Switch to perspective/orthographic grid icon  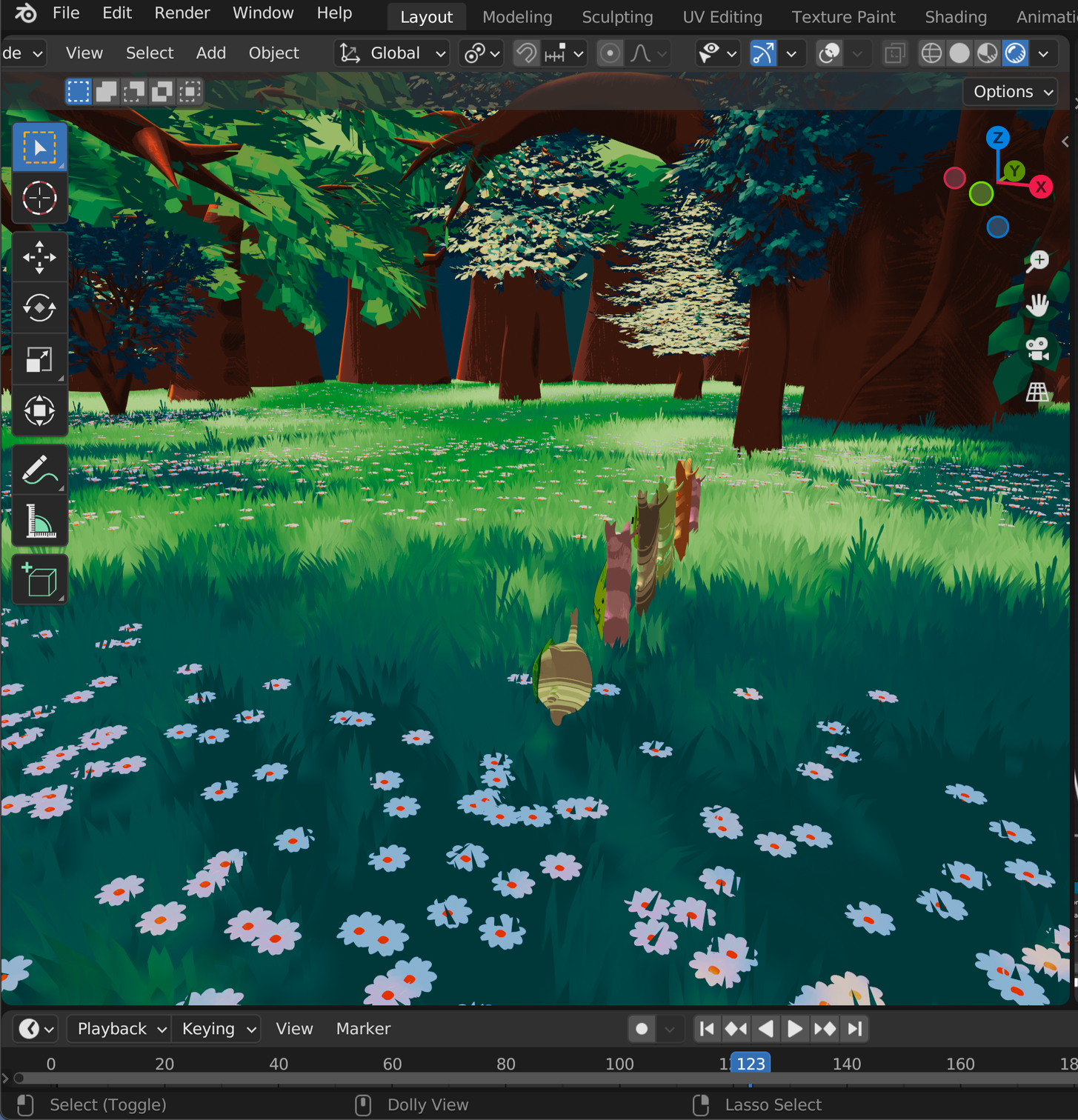point(1037,392)
